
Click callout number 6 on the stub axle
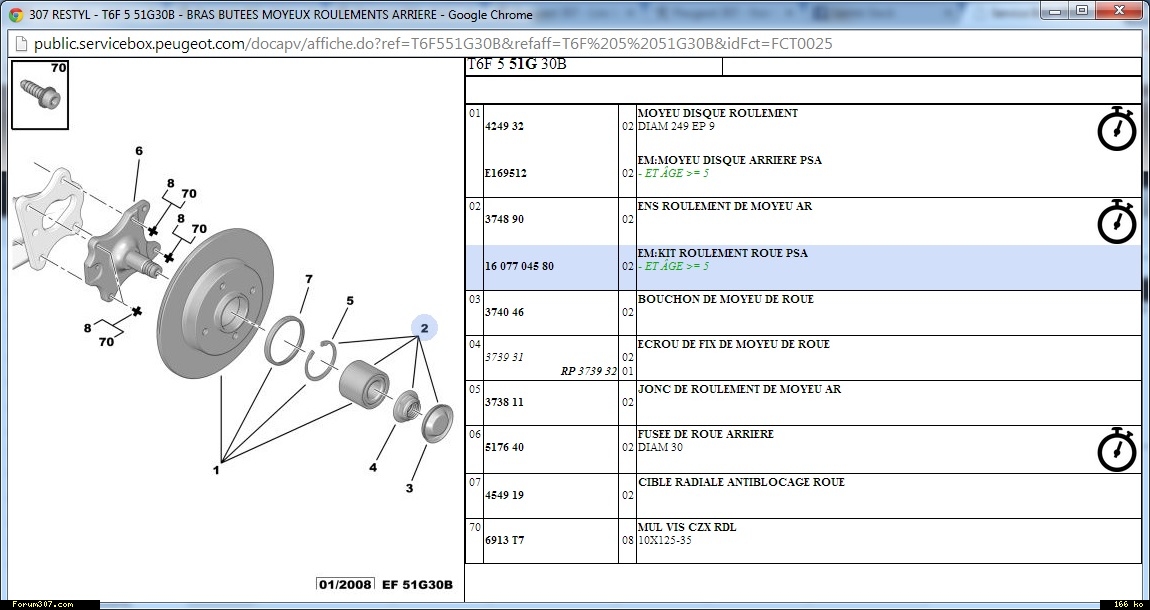[139, 151]
